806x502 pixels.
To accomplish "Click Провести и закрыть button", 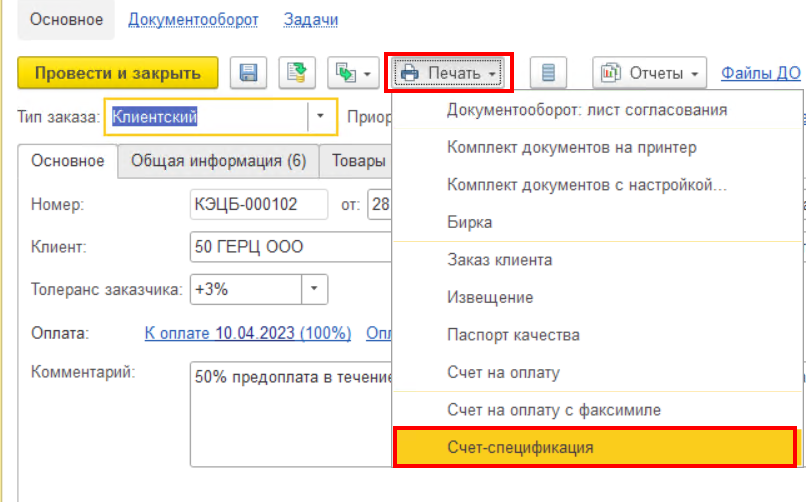I will coord(118,73).
